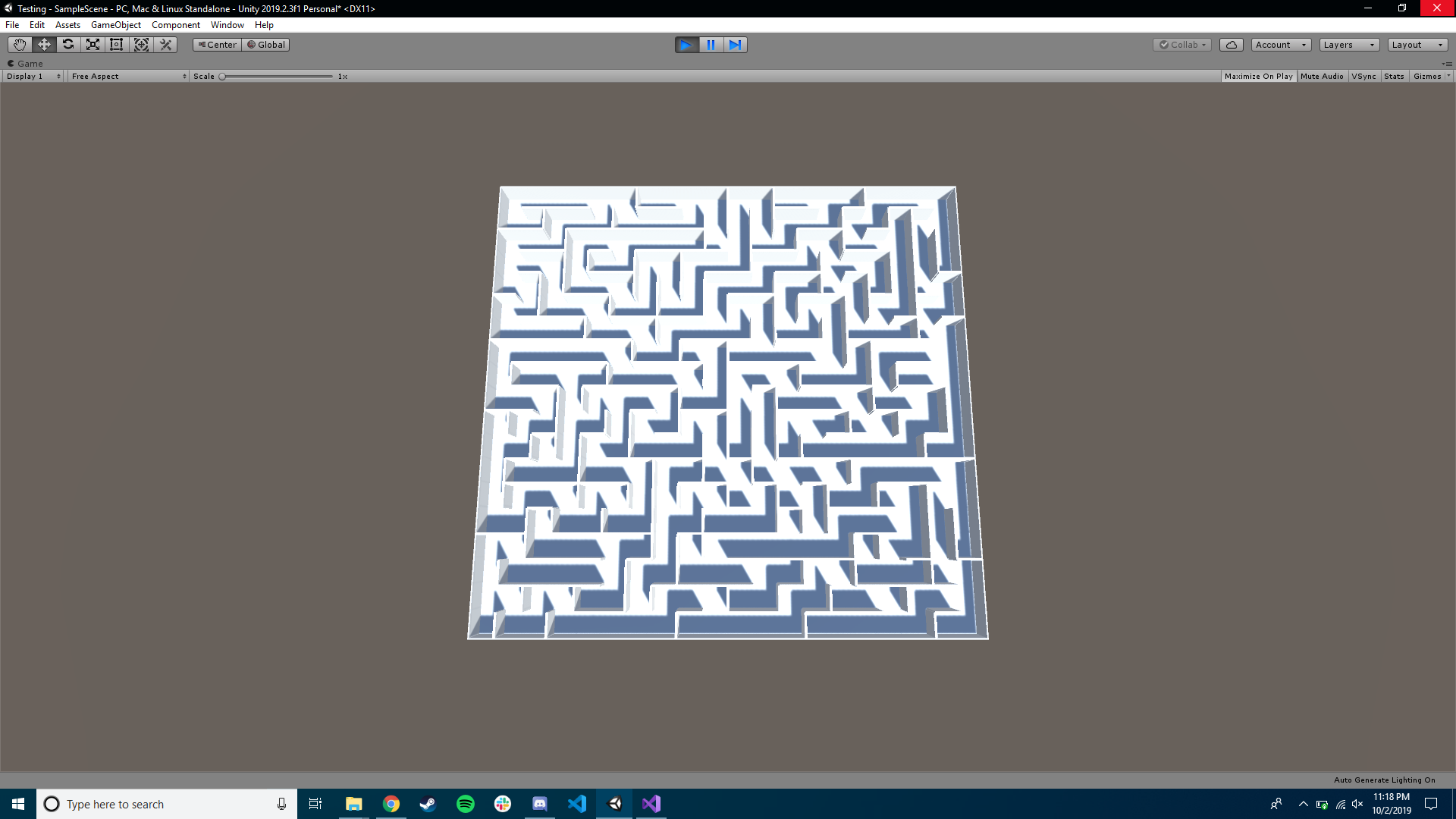Show hidden system tray icons
The image size is (1456, 819).
[1304, 804]
